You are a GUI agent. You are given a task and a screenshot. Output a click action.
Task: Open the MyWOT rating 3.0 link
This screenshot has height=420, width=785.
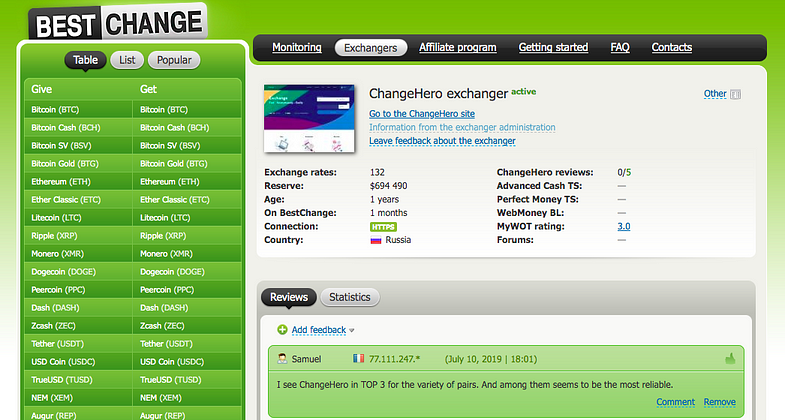[624, 226]
